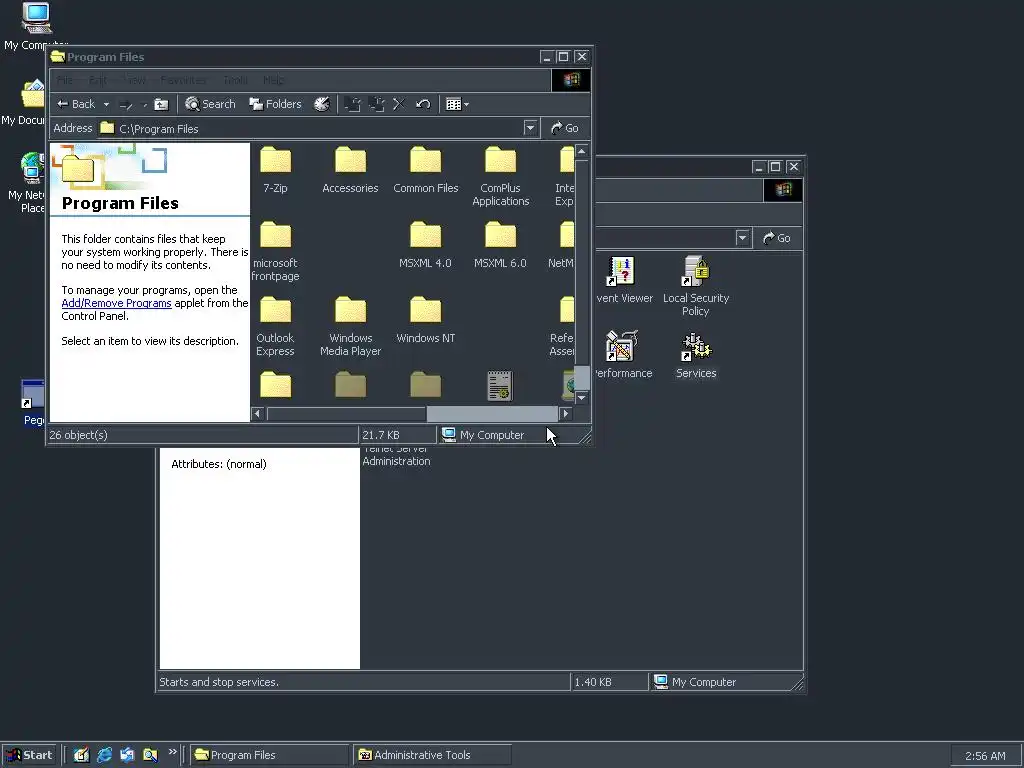The width and height of the screenshot is (1024, 768).
Task: Select the MSXML 4.0 folder
Action: 426,246
